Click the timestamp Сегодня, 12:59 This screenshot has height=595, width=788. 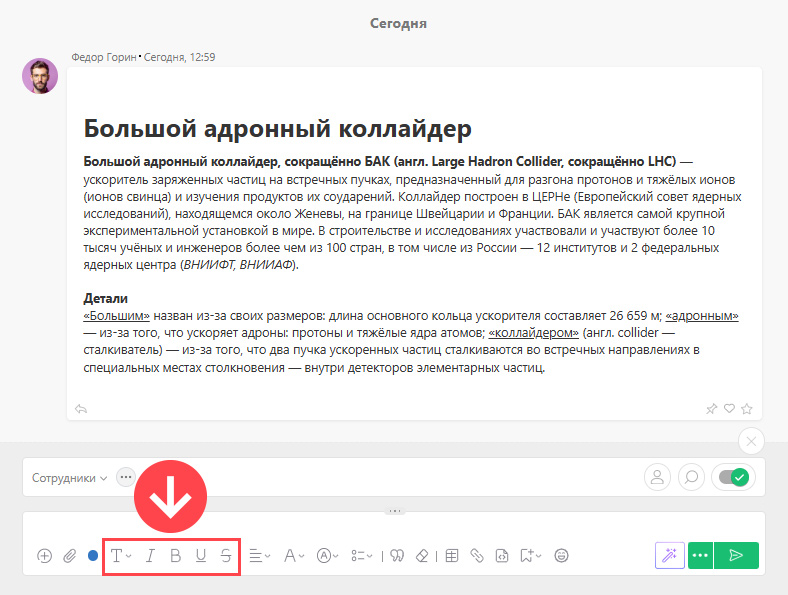pos(179,57)
